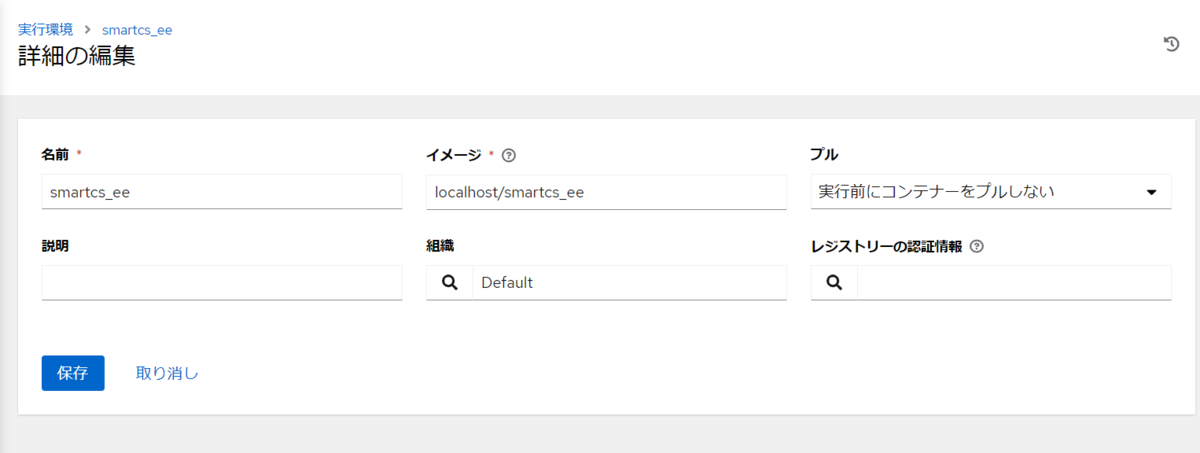Save changes with 保存 button
This screenshot has width=1200, height=453.
tap(73, 373)
